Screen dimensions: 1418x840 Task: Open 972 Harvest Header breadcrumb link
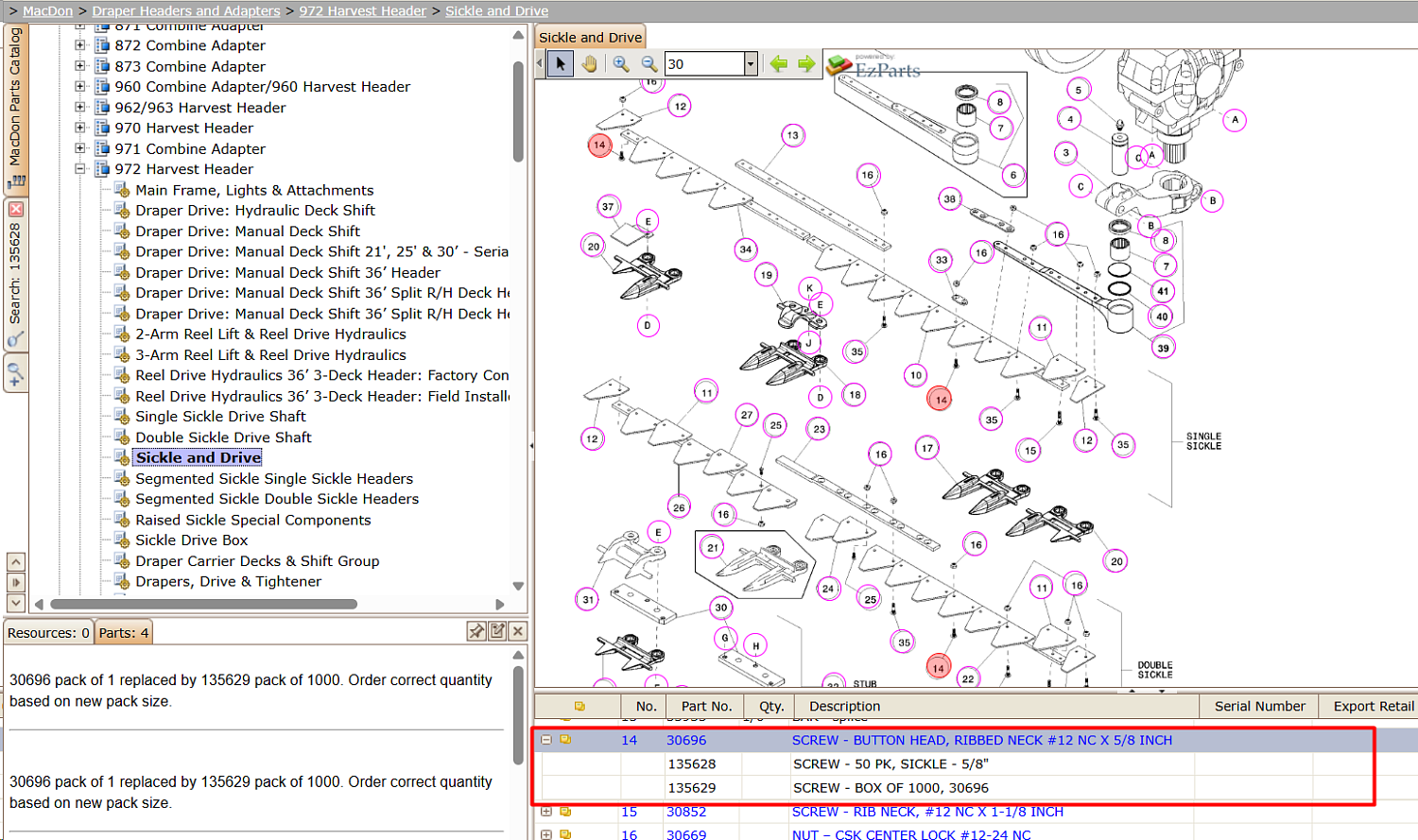[x=363, y=11]
